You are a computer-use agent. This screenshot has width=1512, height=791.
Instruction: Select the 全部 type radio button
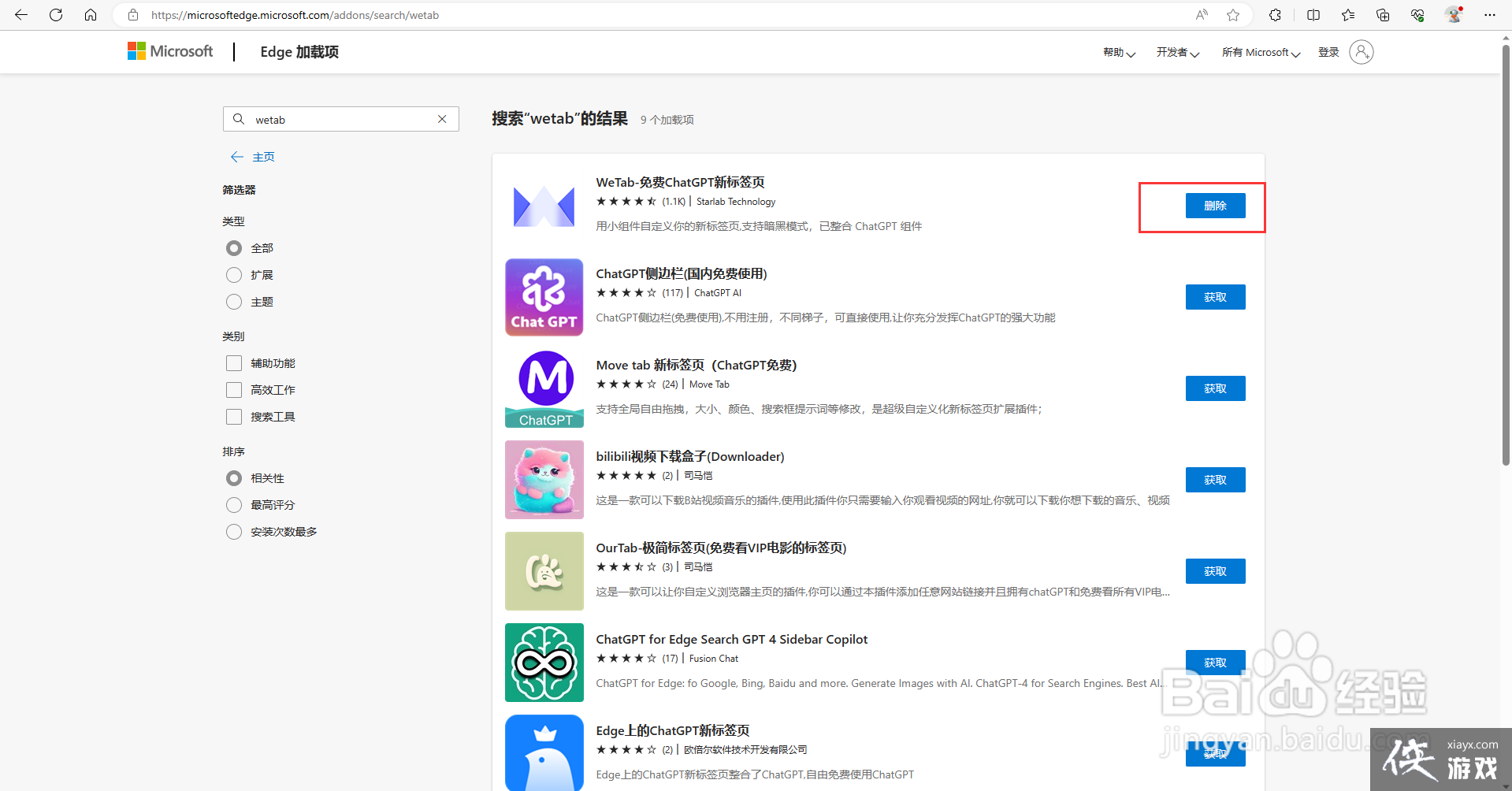pos(234,248)
